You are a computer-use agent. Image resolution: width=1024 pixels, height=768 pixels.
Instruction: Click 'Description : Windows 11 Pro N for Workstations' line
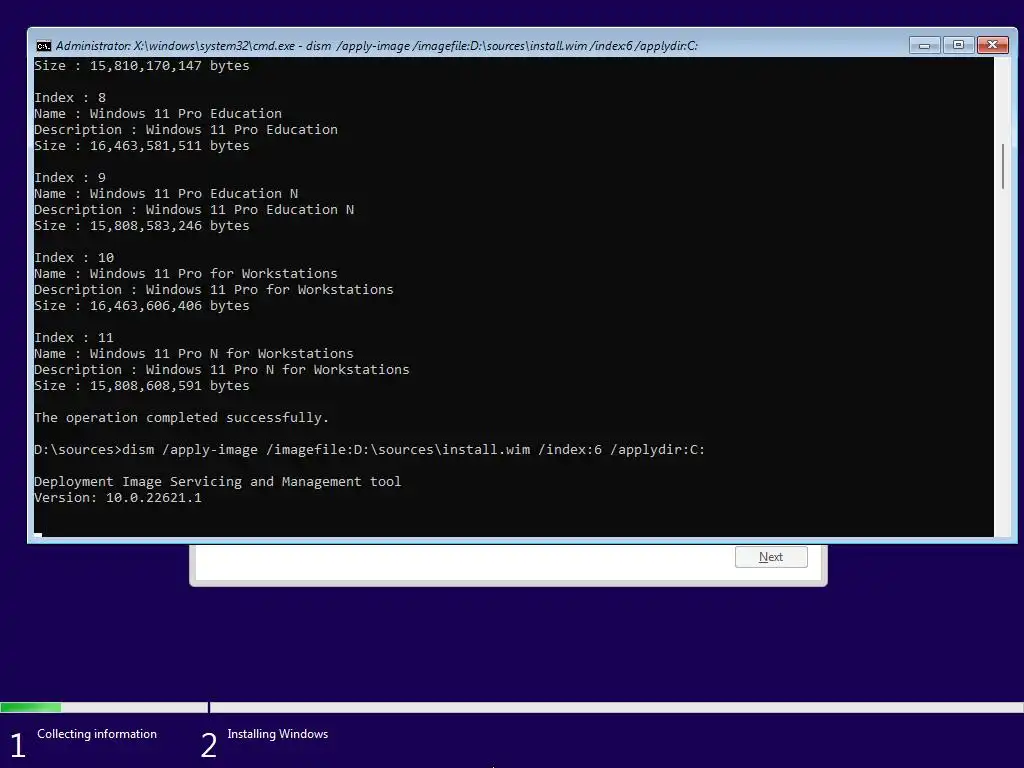[x=222, y=370]
